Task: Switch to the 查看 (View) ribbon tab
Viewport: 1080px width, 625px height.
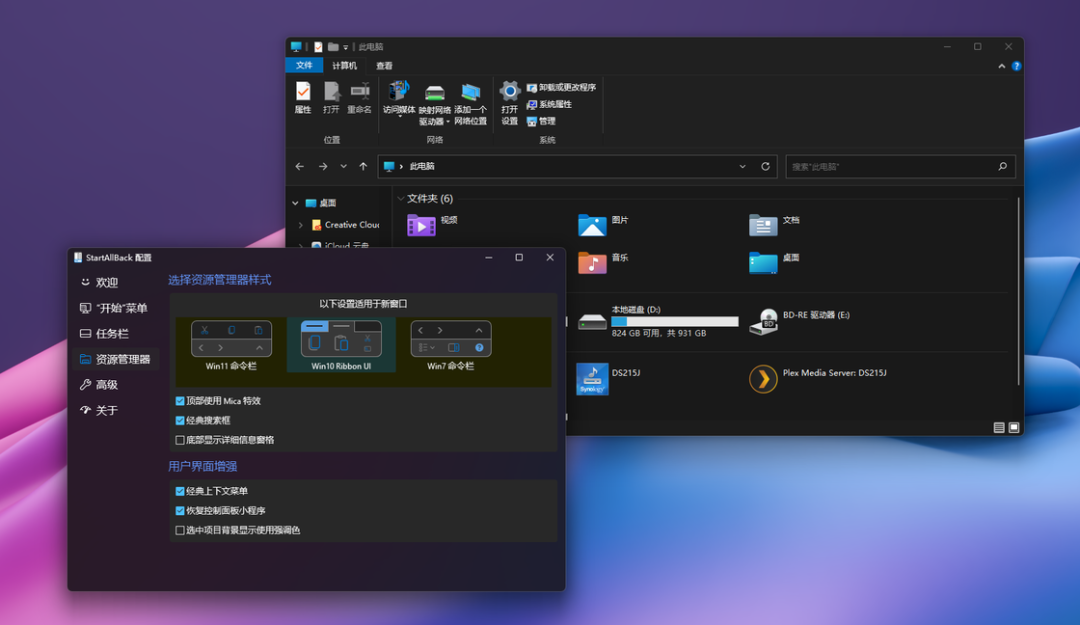Action: pyautogui.click(x=384, y=65)
